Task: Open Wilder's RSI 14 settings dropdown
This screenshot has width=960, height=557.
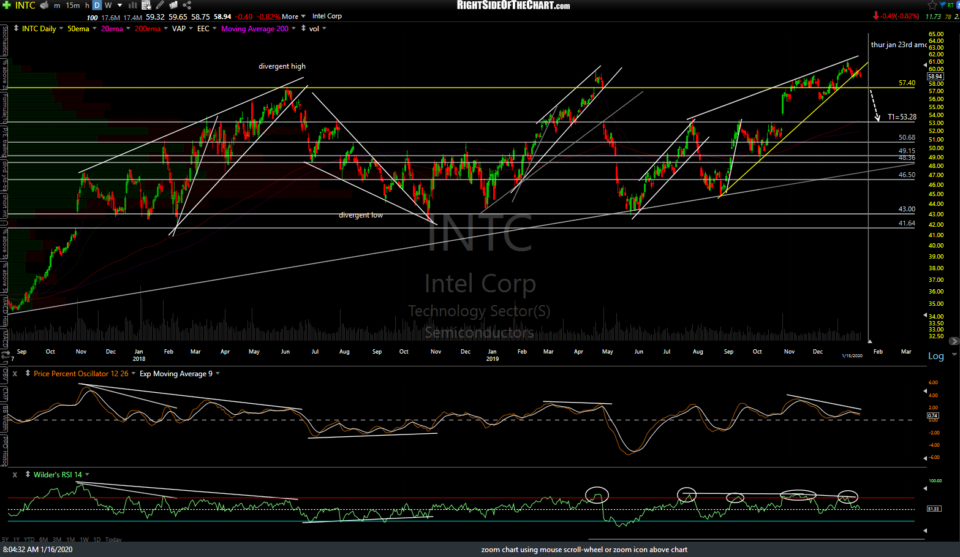Action: 87,474
